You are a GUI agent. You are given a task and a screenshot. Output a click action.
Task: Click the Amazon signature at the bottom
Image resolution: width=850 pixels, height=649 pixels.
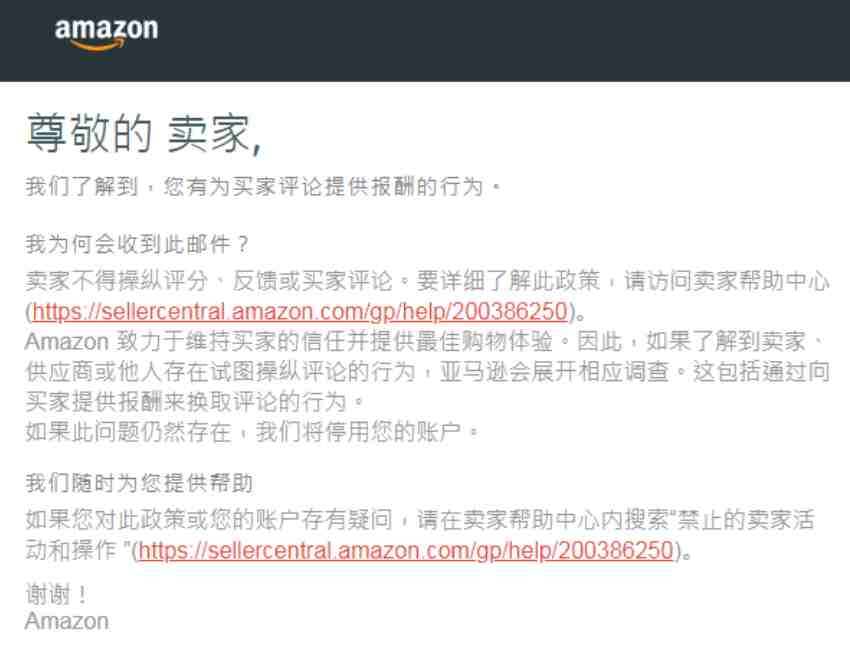67,621
